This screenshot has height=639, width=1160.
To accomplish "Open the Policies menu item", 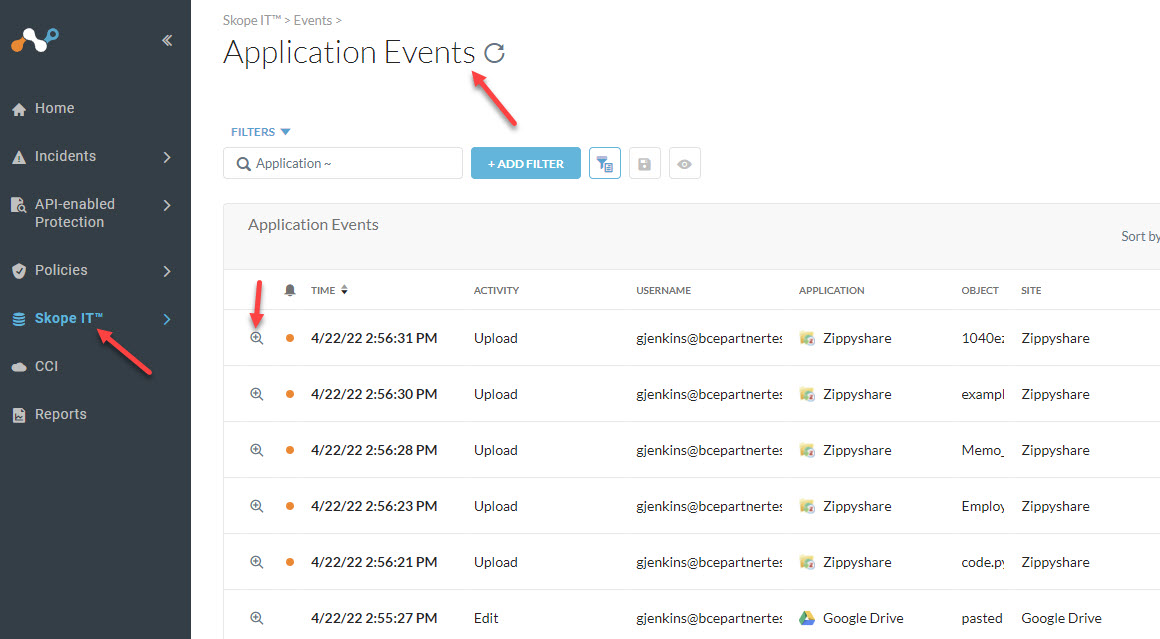I will tap(61, 270).
